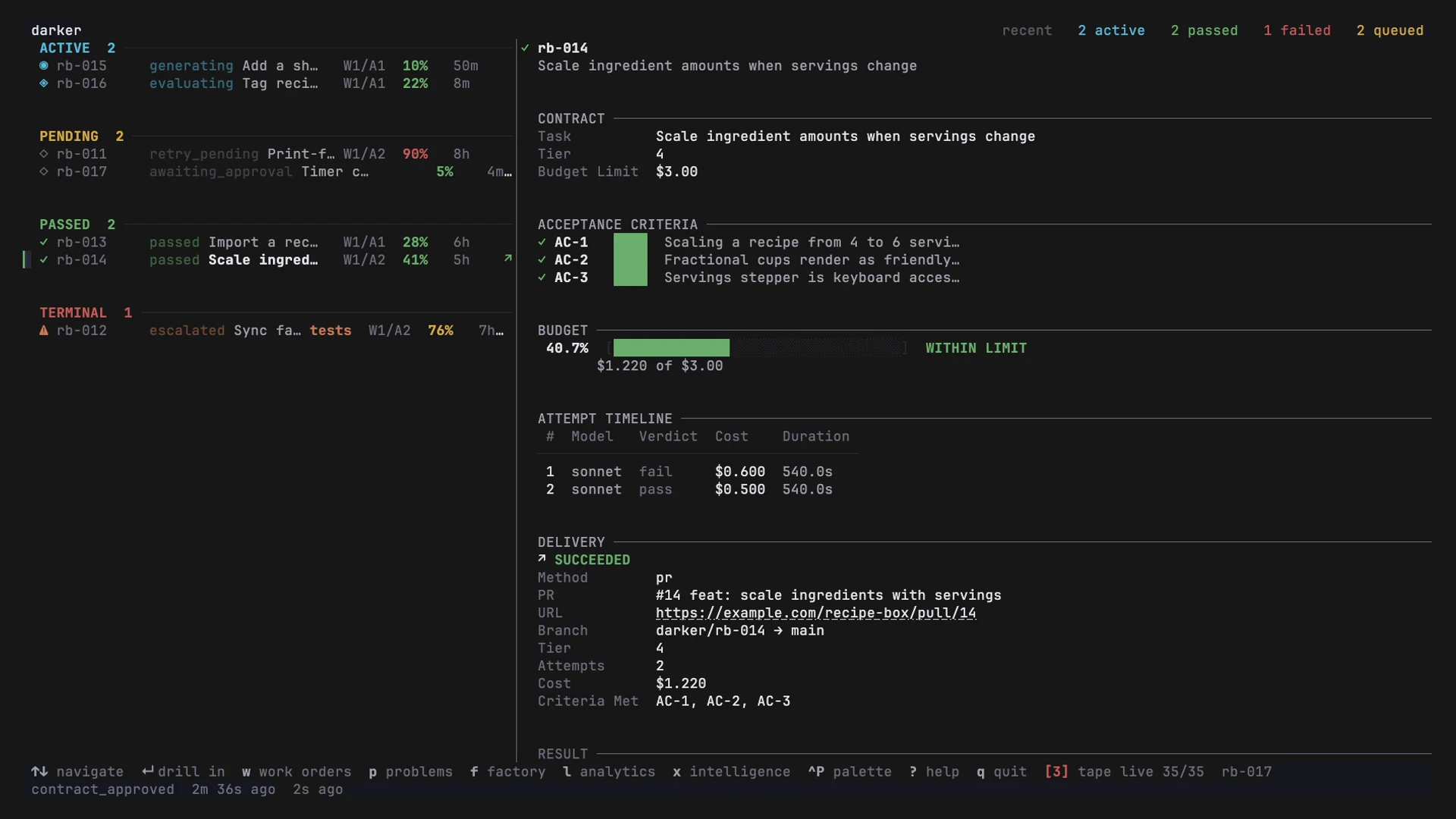Click the checkmark icon beside rb-014 in list
The width and height of the screenshot is (1456, 819).
(x=44, y=260)
